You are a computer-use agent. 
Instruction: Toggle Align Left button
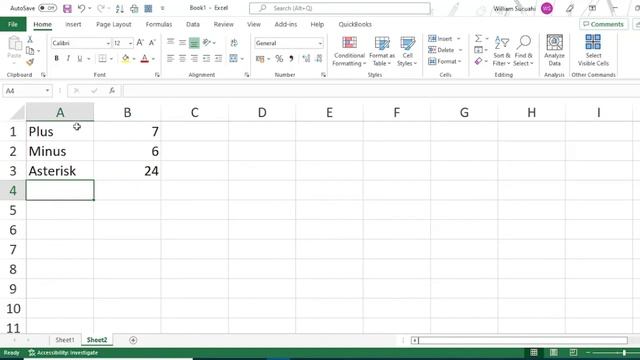tap(171, 59)
